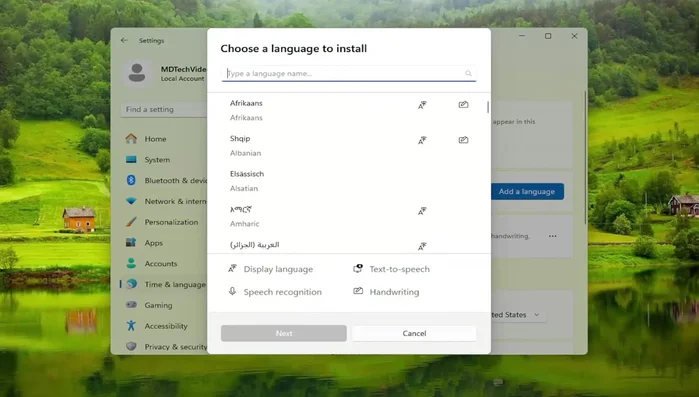The height and width of the screenshot is (397, 699).
Task: Click Text-to-speech legend icon
Action: tap(358, 268)
